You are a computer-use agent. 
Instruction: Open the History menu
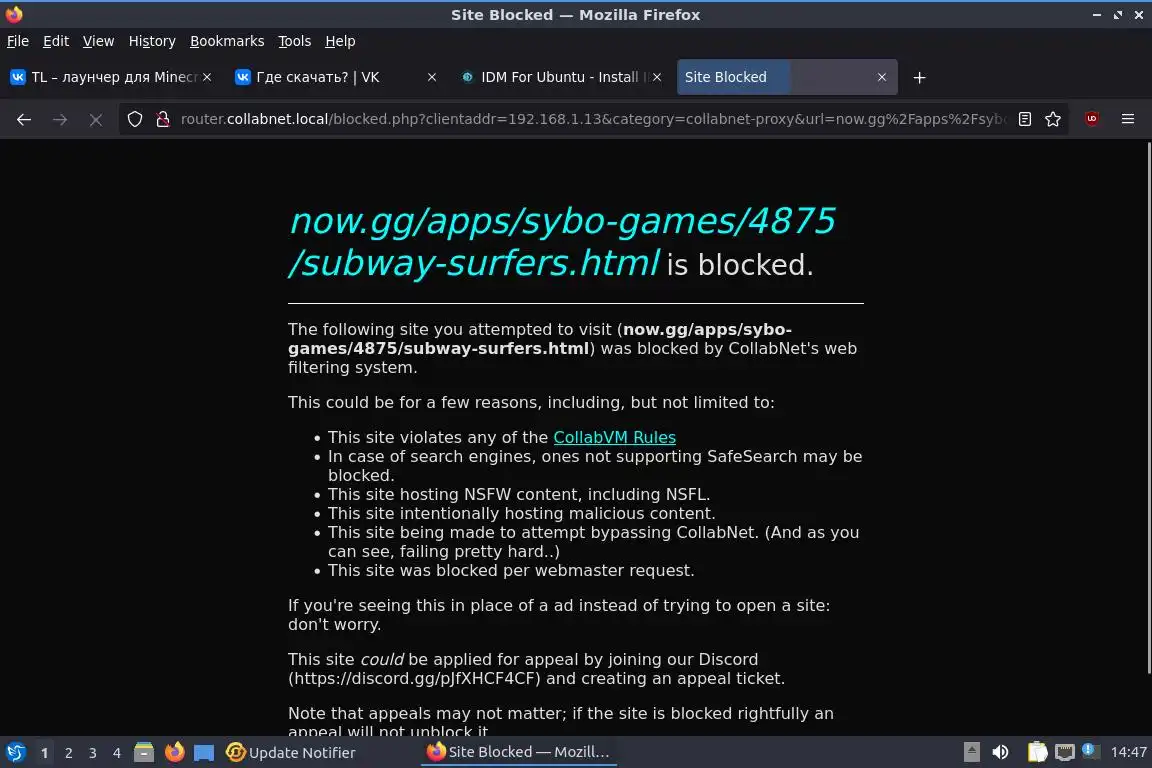point(152,41)
